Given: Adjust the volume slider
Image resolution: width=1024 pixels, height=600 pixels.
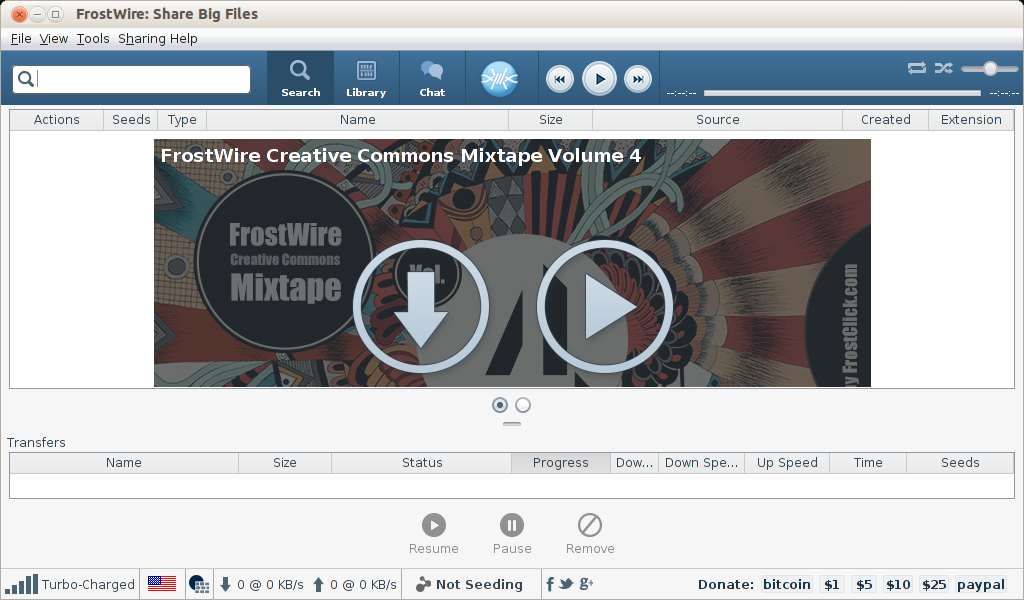Looking at the screenshot, I should 989,69.
